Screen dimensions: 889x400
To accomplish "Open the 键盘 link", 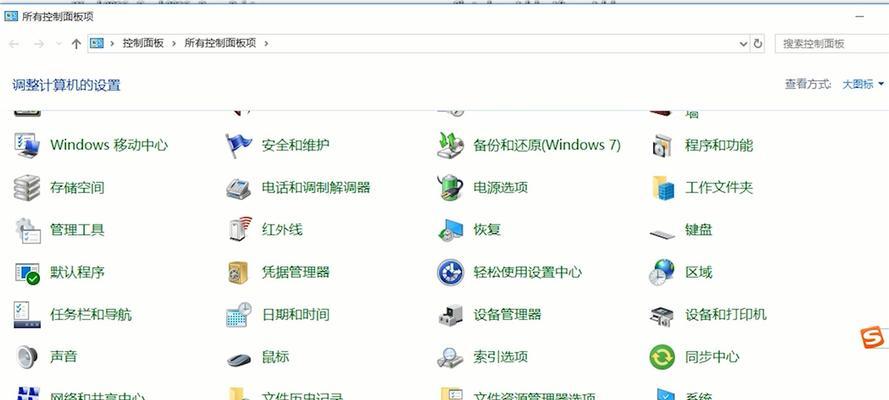I will 698,230.
